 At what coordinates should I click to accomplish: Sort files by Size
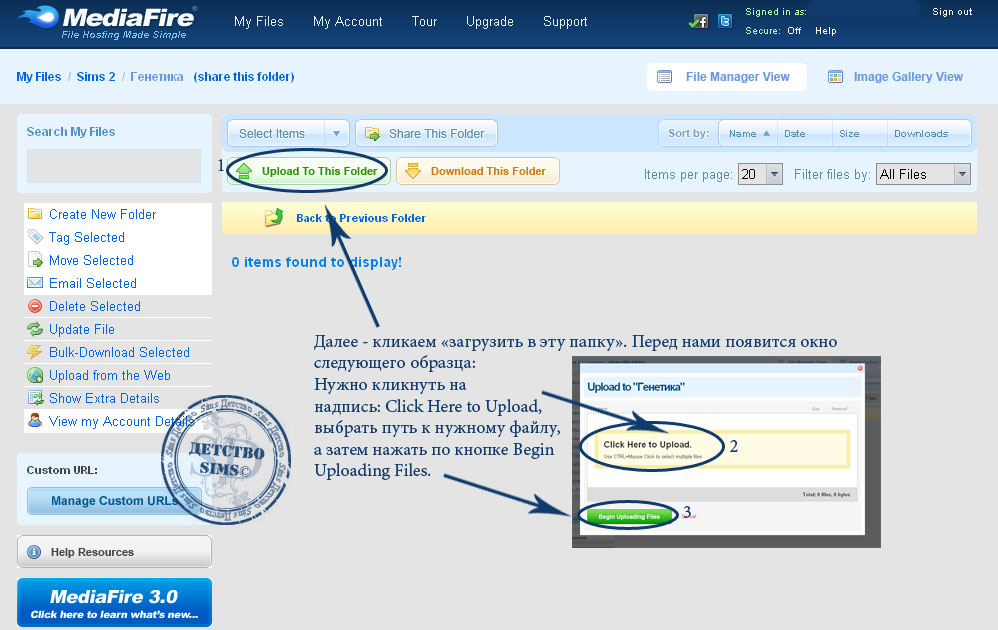coord(859,134)
